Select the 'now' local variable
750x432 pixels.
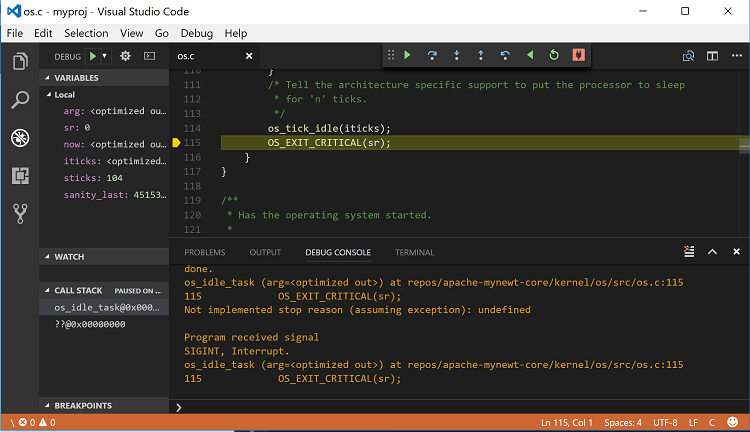(x=104, y=144)
